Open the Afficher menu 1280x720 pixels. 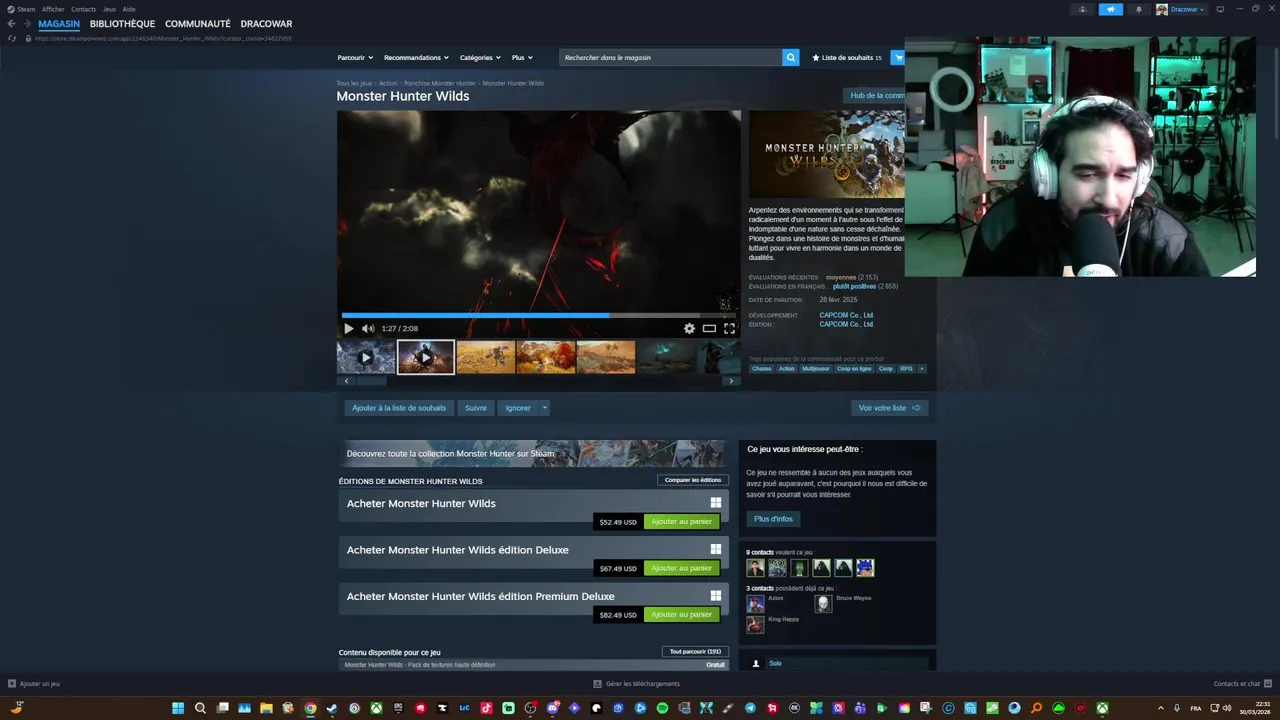pos(53,9)
